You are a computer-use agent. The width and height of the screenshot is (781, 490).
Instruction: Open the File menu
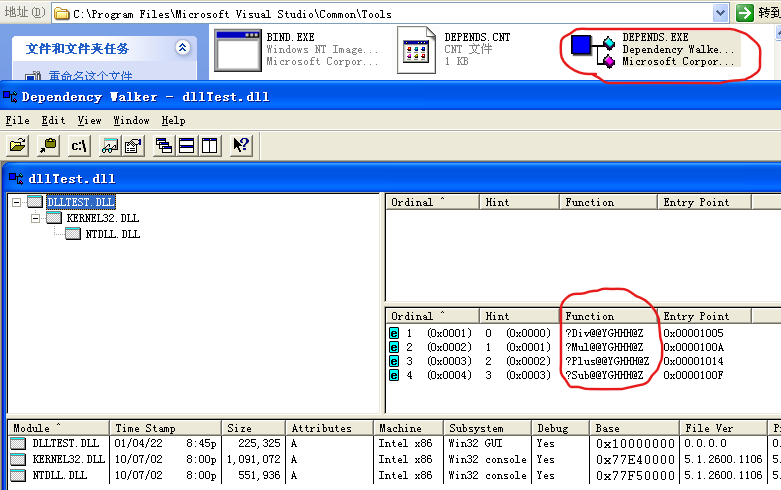point(17,121)
